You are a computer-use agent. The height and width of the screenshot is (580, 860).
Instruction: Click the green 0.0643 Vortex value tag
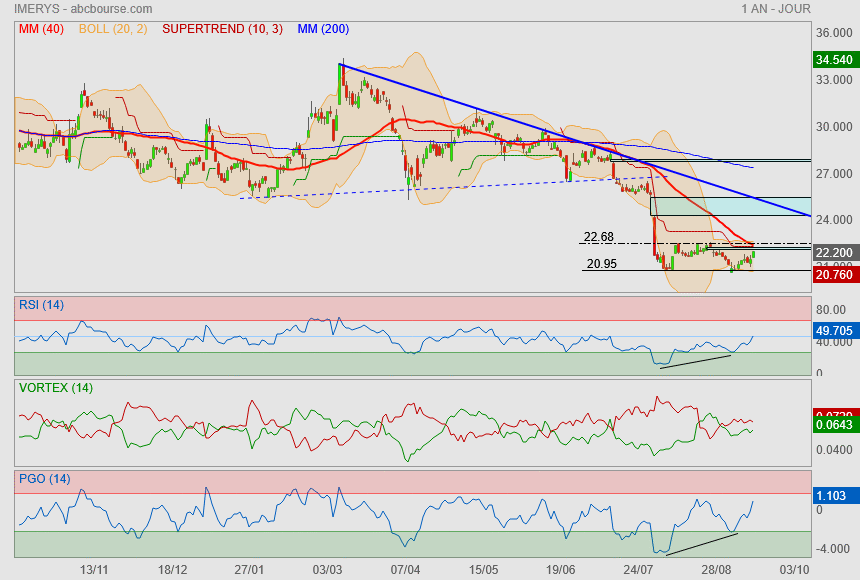tap(833, 425)
